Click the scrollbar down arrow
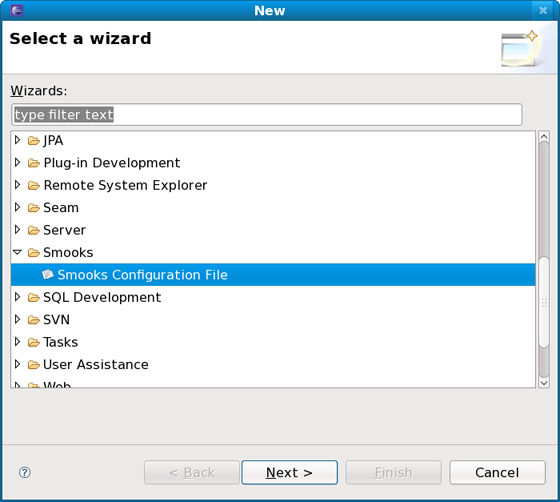The image size is (560, 502). point(544,383)
